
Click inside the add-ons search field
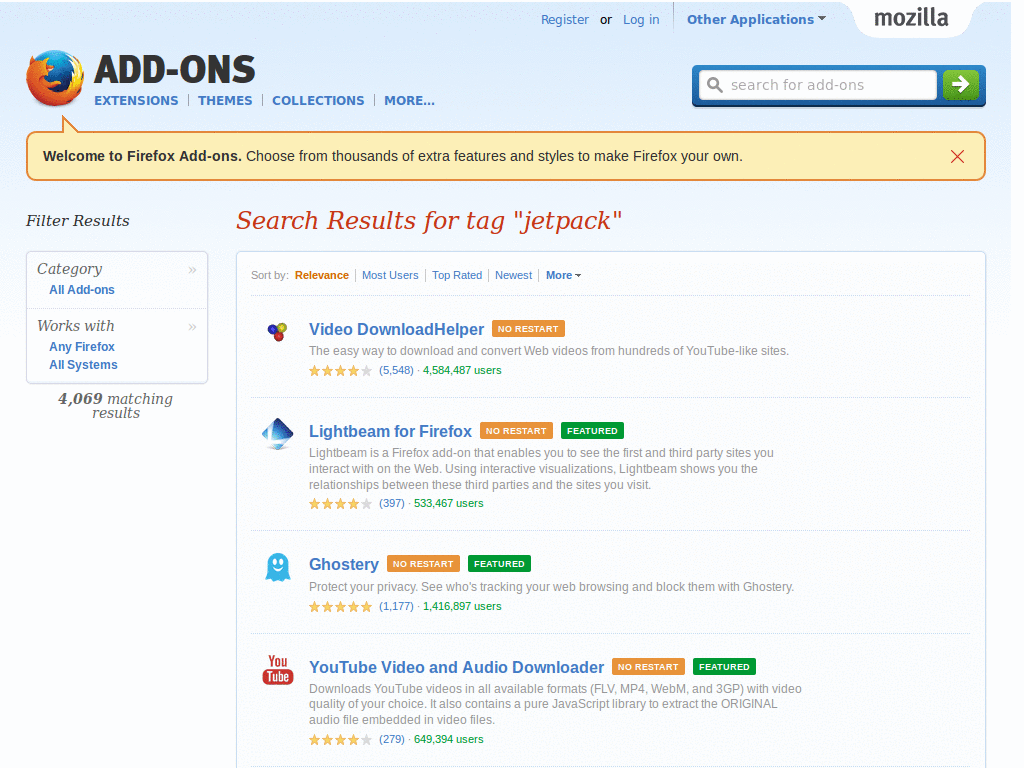[820, 85]
